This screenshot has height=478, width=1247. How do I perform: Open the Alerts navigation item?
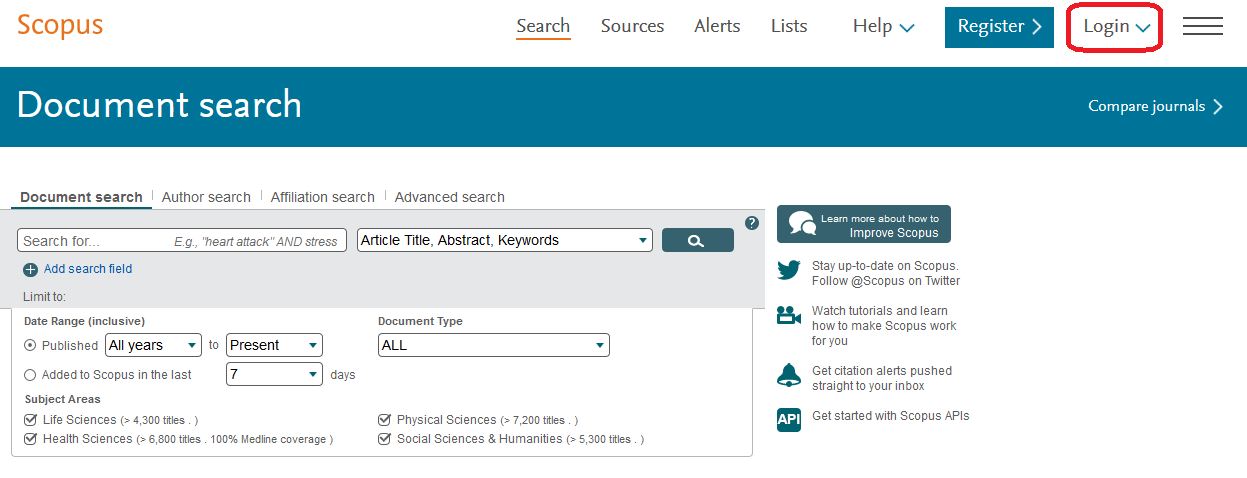717,26
